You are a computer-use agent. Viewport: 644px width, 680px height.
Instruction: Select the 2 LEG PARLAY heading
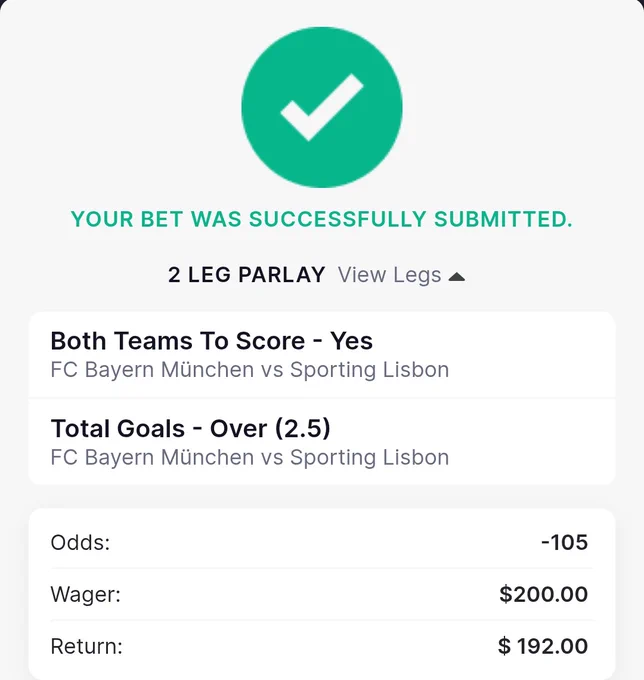tap(246, 275)
